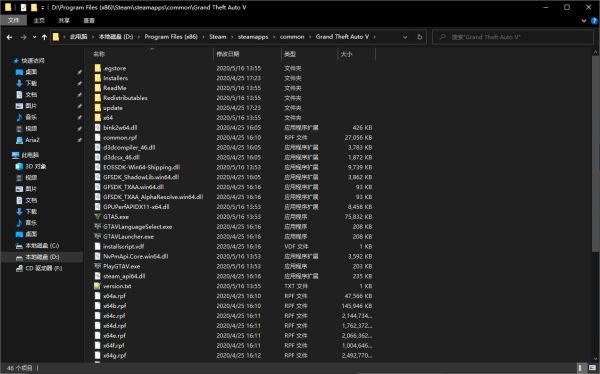Click Program Files (x86) breadcrumb
Screen dimensions: 600x374
171,37
